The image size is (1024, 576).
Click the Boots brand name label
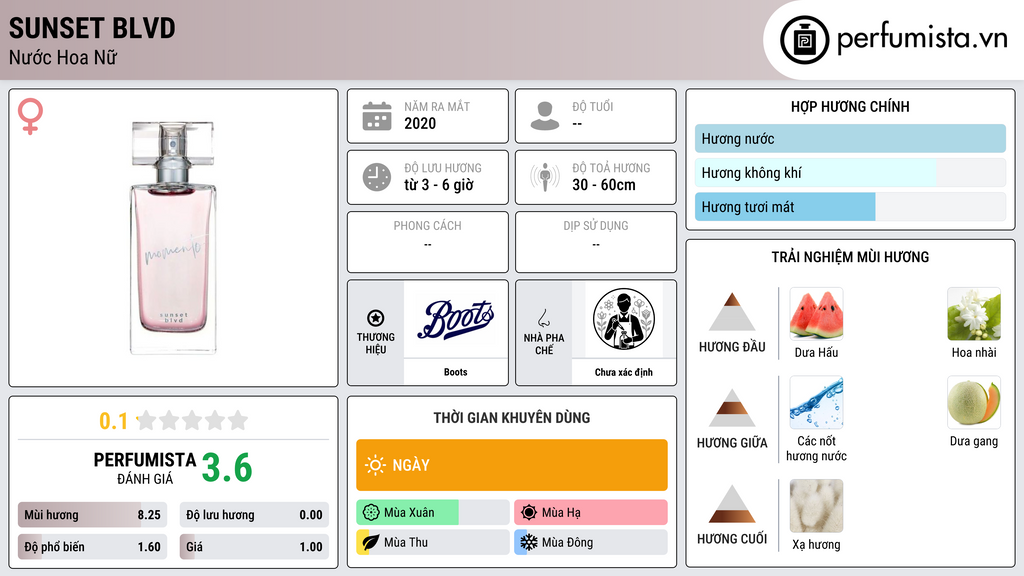pos(455,372)
